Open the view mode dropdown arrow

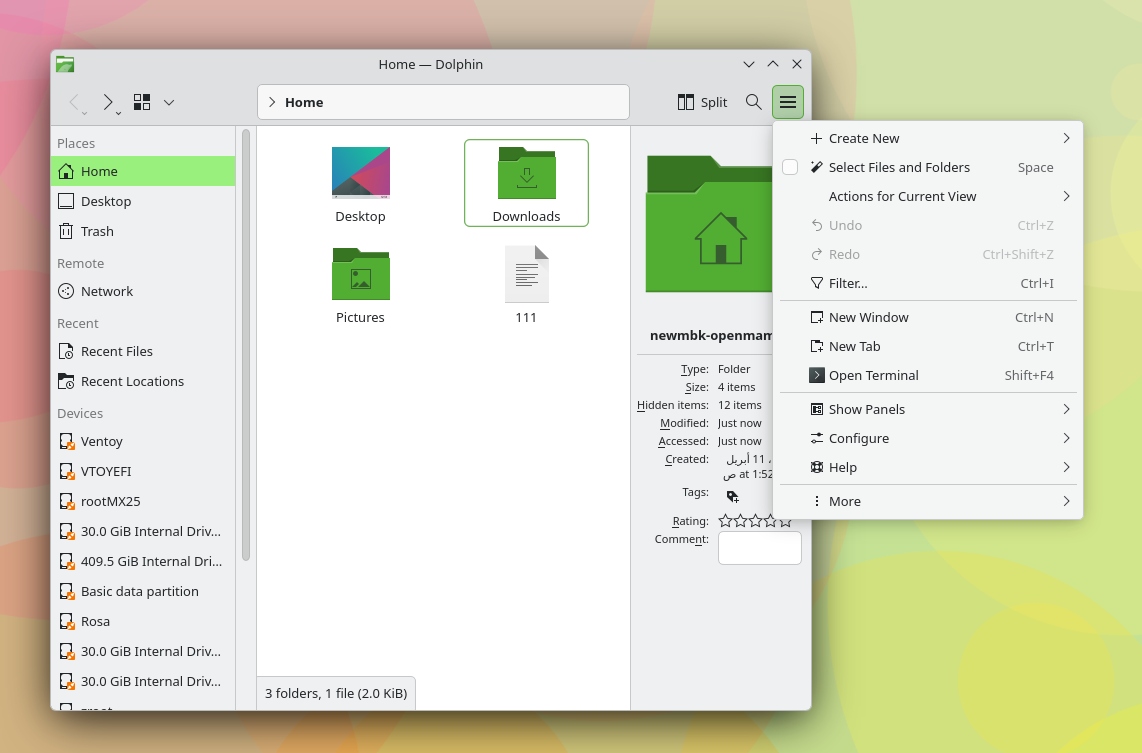coord(169,103)
